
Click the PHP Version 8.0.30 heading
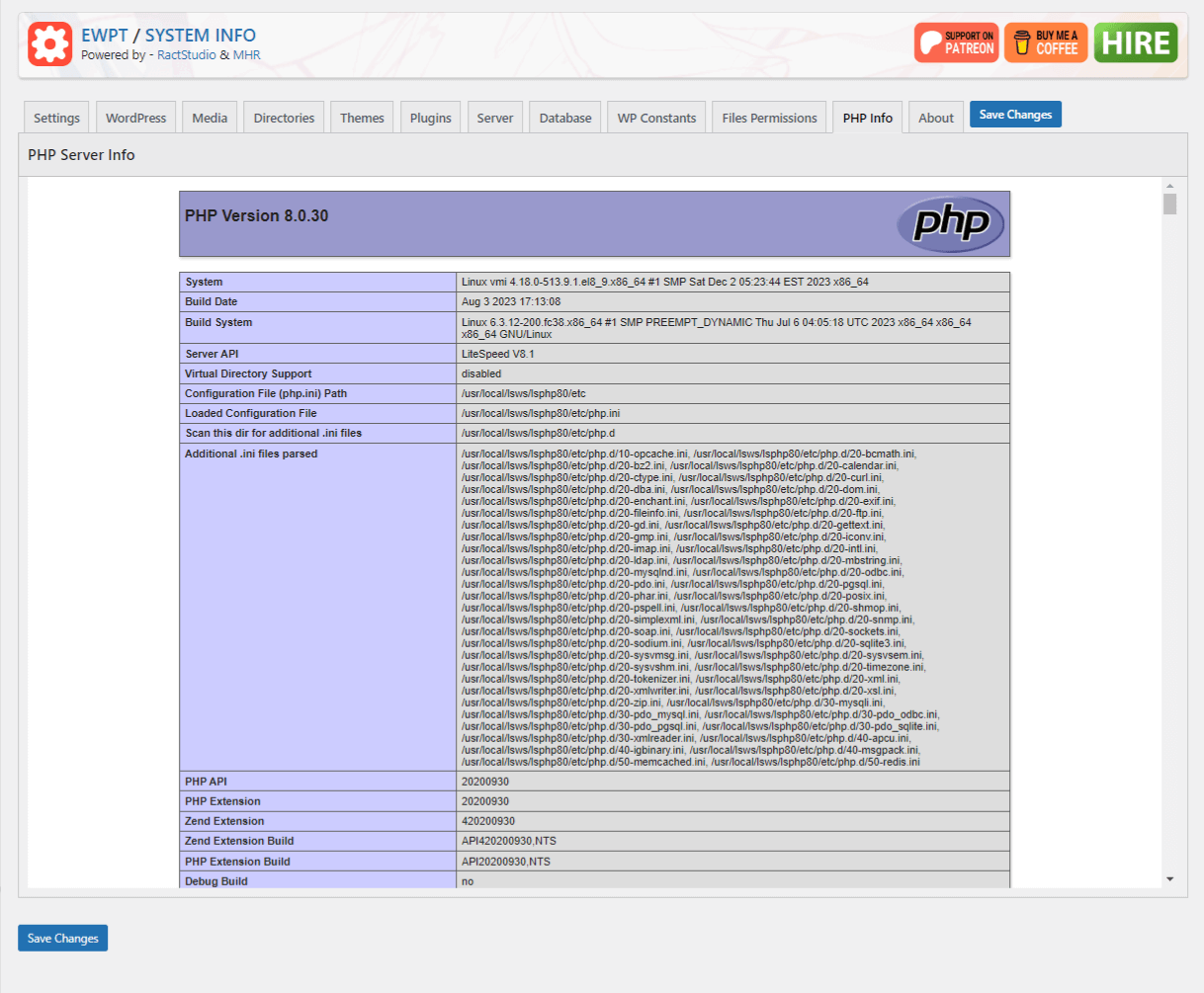pyautogui.click(x=256, y=215)
